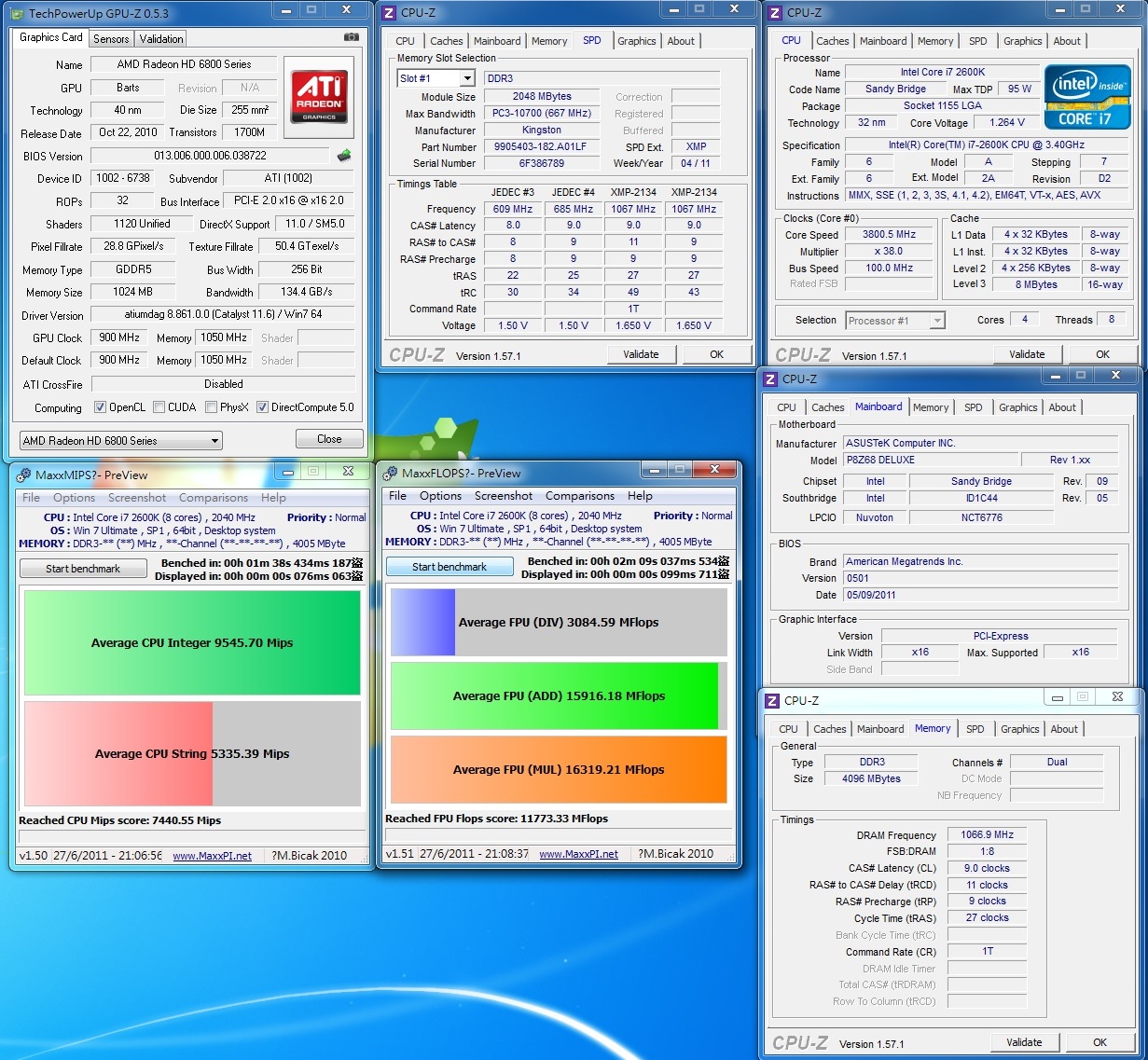
Task: Open the www.MaxxPI.net link in MaxxMIPS
Action: tap(212, 856)
